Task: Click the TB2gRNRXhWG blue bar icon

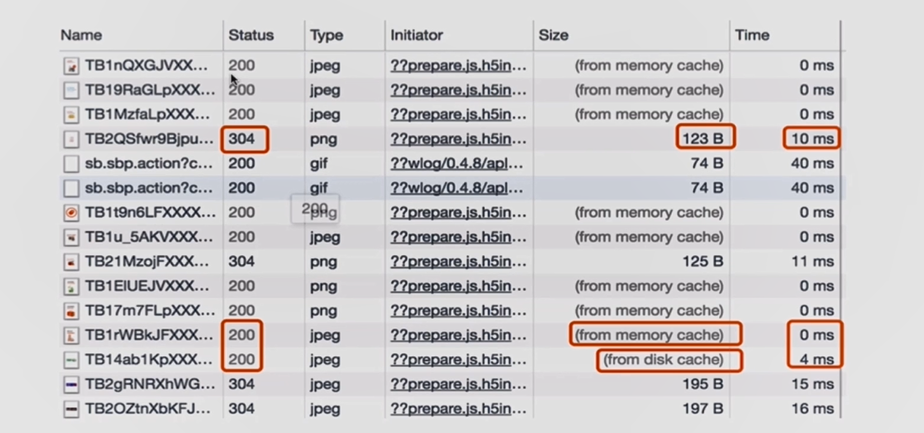Action: [x=71, y=384]
